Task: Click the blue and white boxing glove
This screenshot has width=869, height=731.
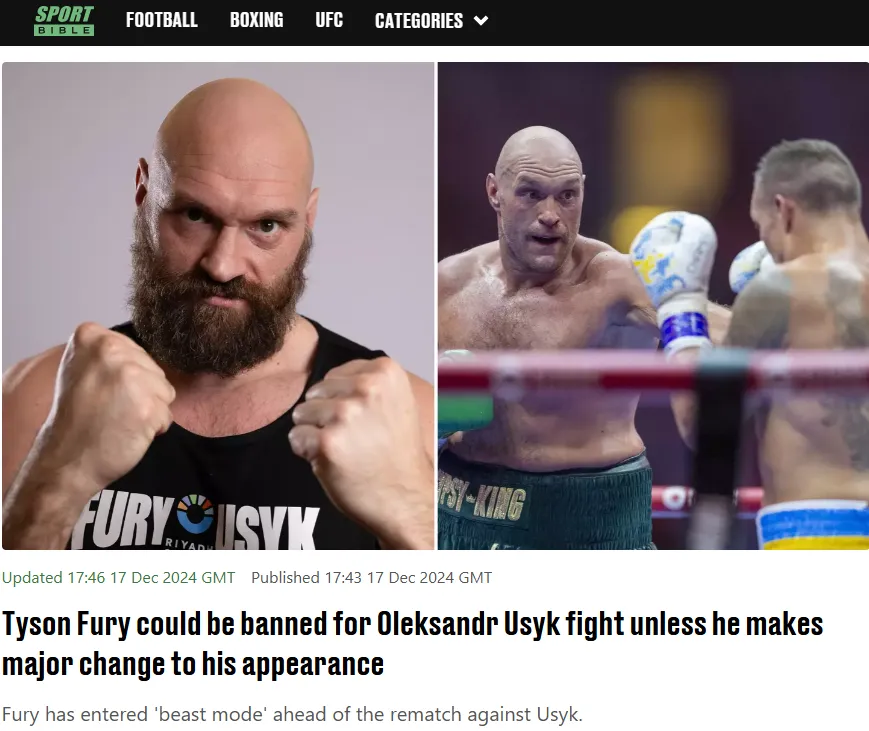Action: (x=674, y=283)
